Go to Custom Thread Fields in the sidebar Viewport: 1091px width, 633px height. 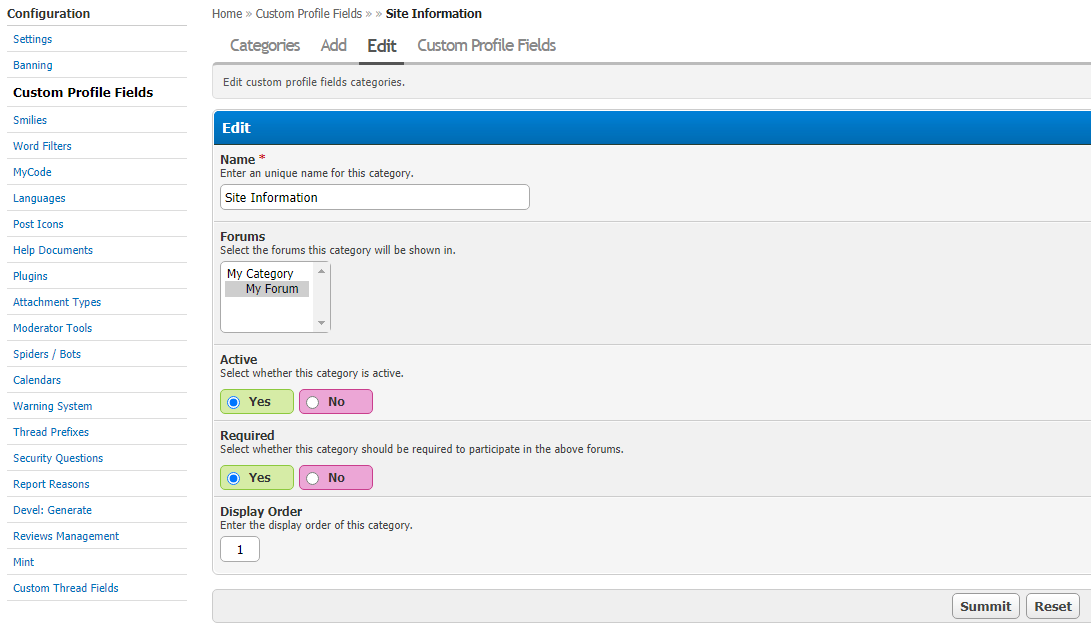[66, 588]
